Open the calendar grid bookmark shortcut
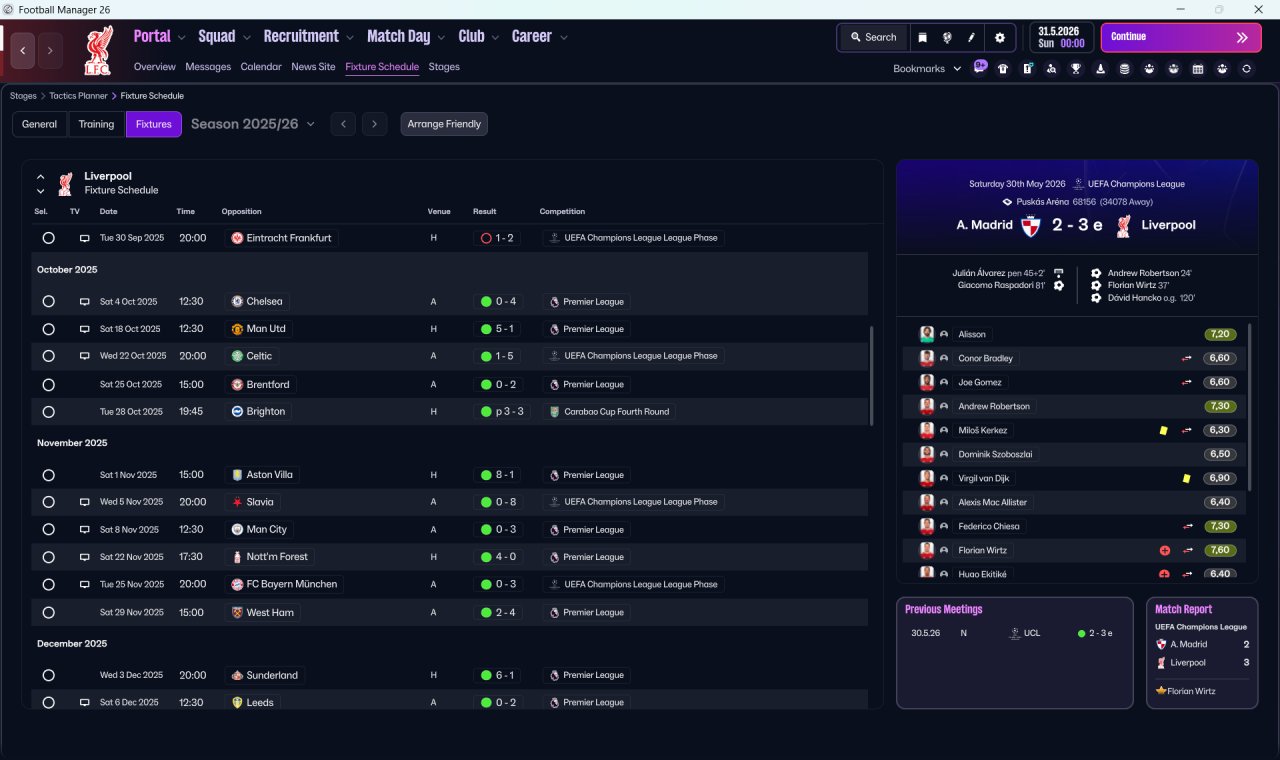The width and height of the screenshot is (1280, 760). tap(1198, 69)
